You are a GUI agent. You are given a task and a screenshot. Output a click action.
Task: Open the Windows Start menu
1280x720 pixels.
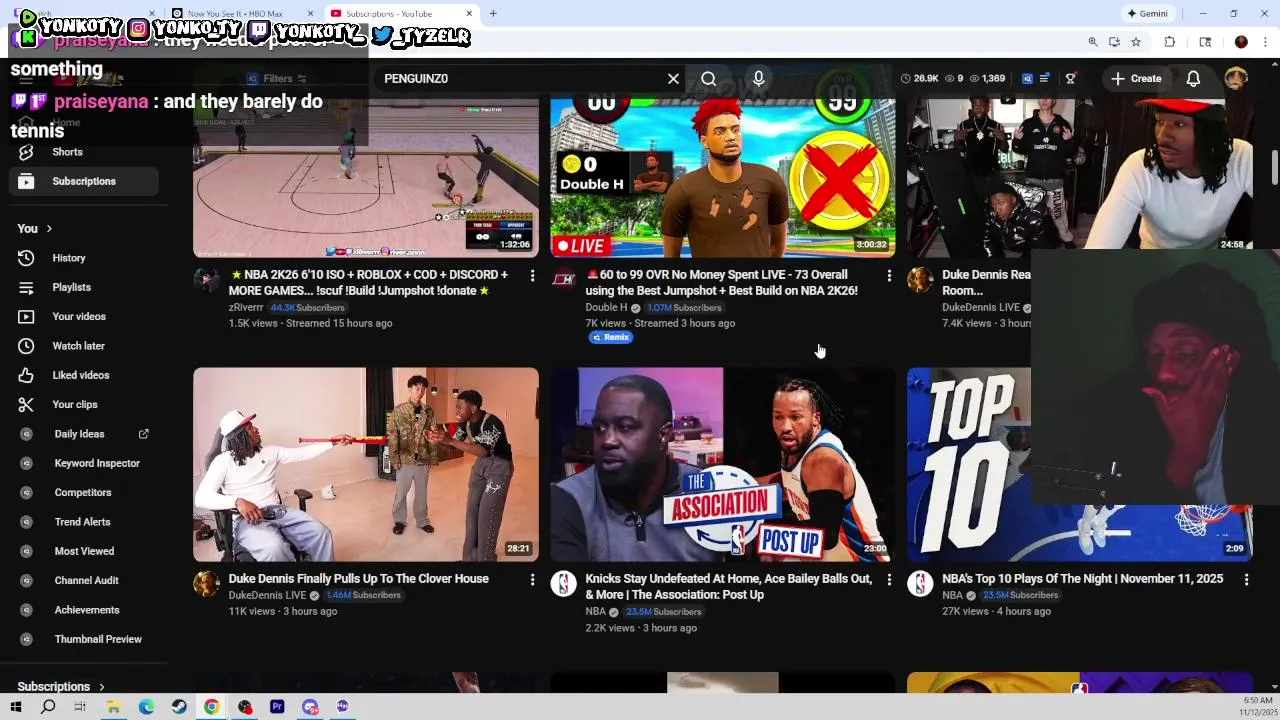tap(16, 707)
